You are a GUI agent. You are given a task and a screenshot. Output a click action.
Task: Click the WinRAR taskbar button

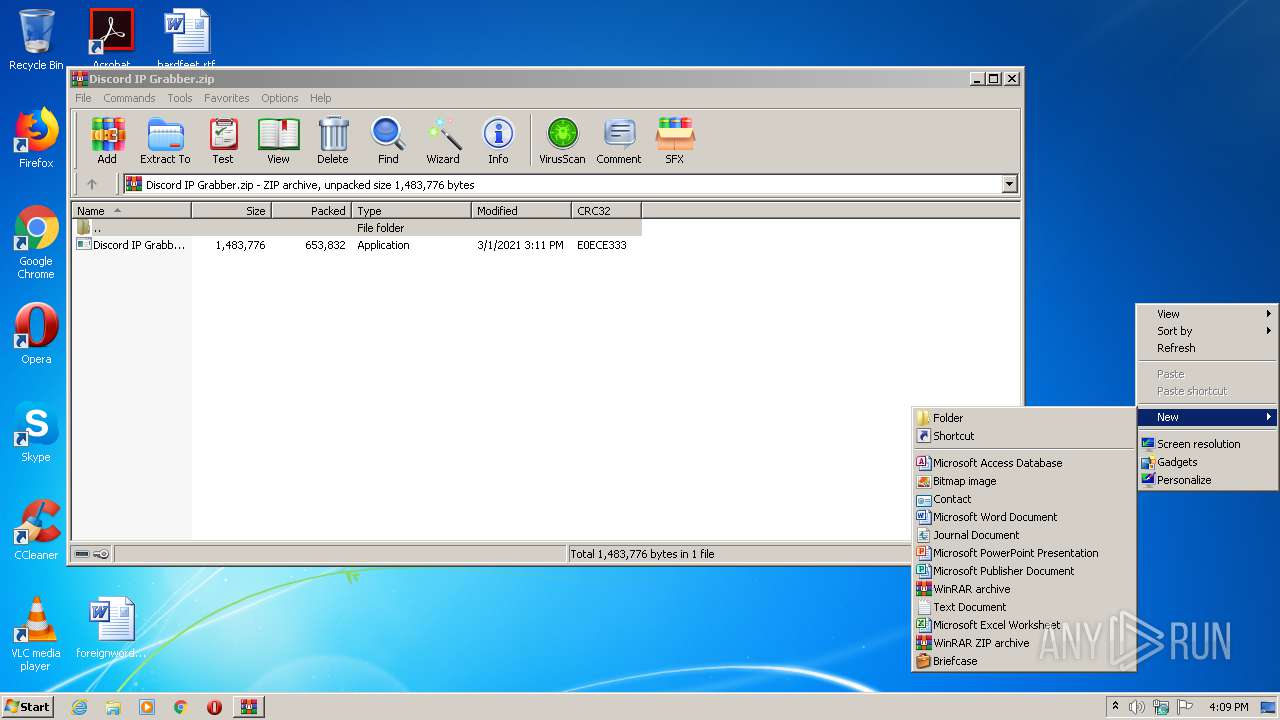pos(248,707)
